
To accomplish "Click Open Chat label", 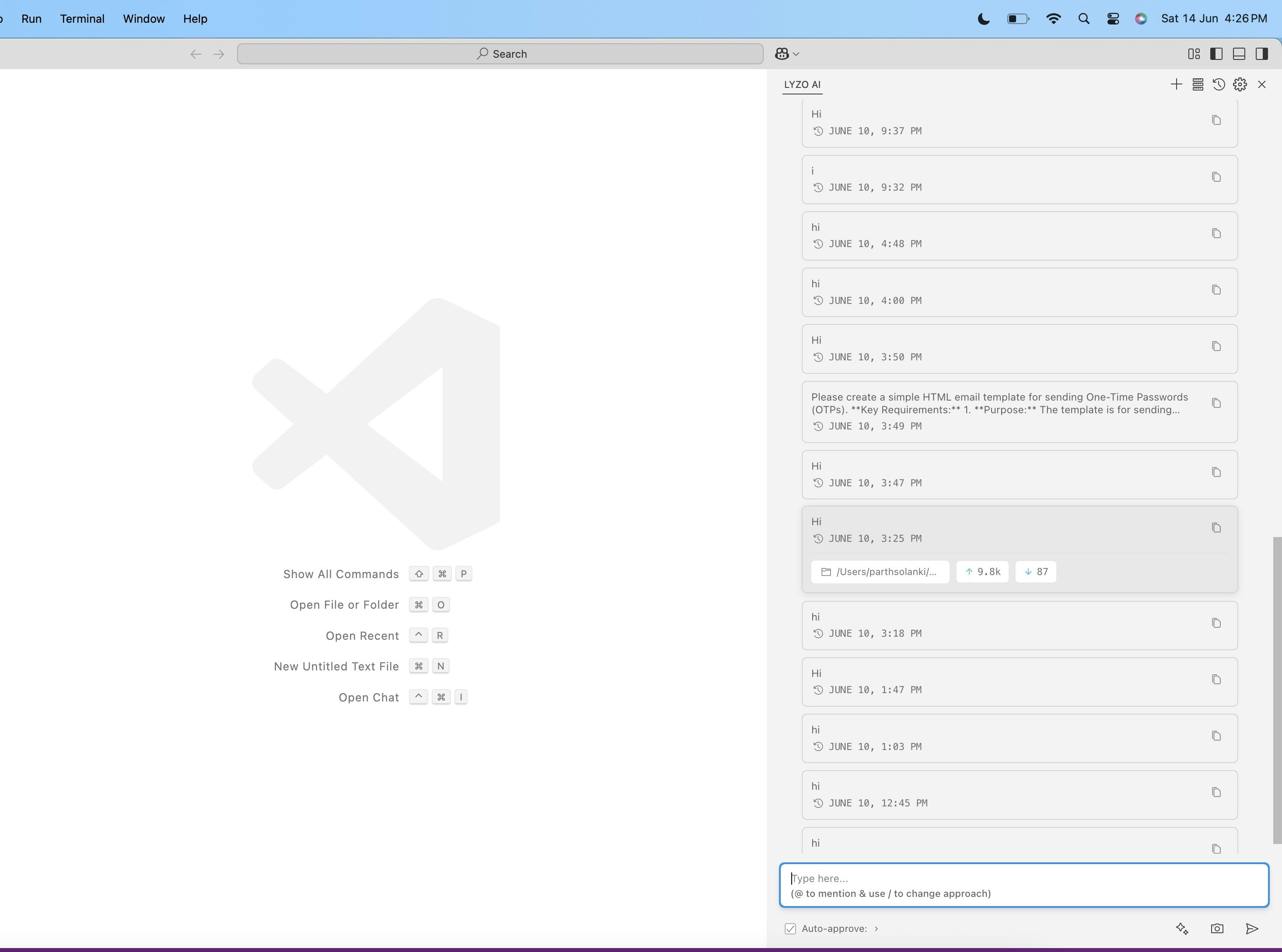I will [x=368, y=697].
